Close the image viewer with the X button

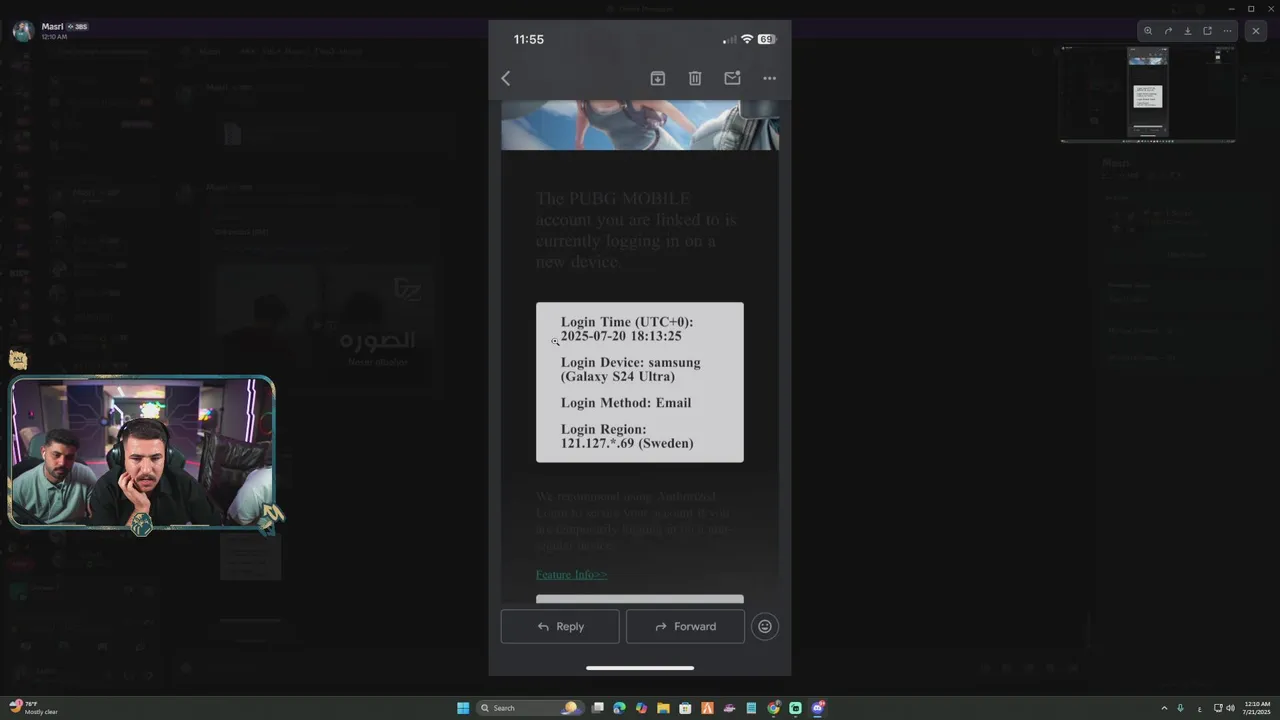1256,31
